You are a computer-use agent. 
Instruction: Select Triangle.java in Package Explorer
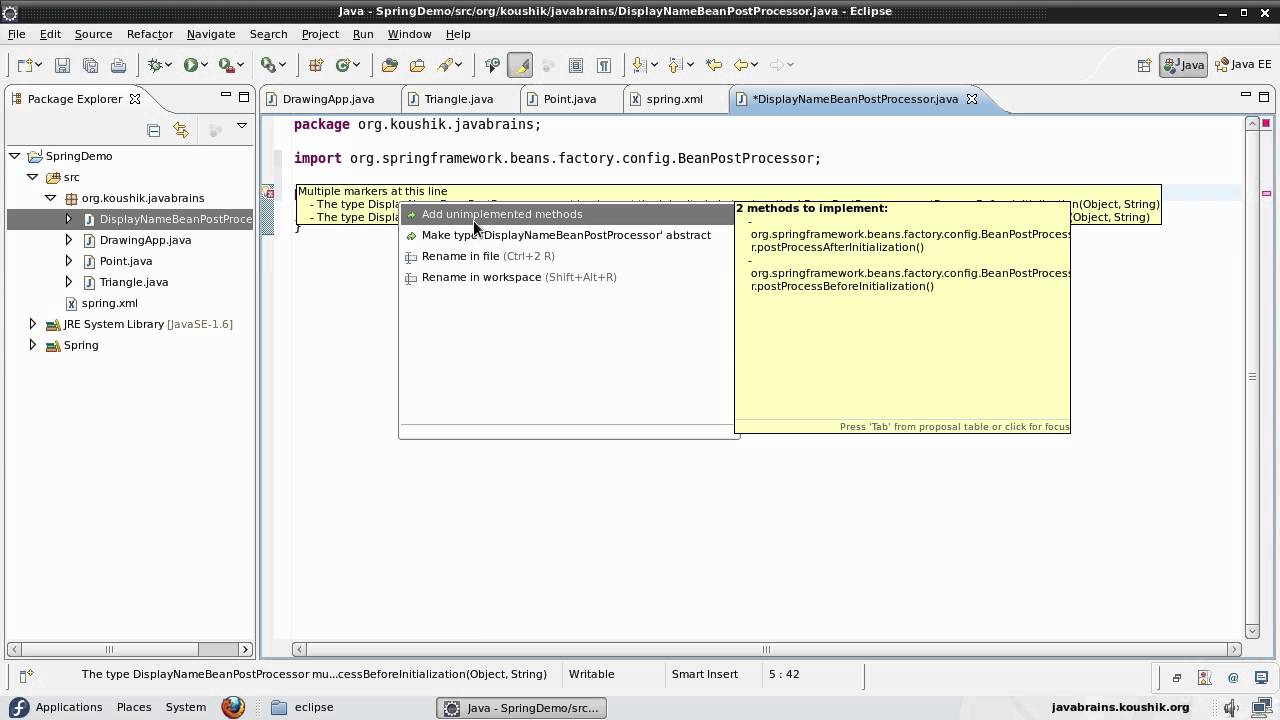pos(133,282)
